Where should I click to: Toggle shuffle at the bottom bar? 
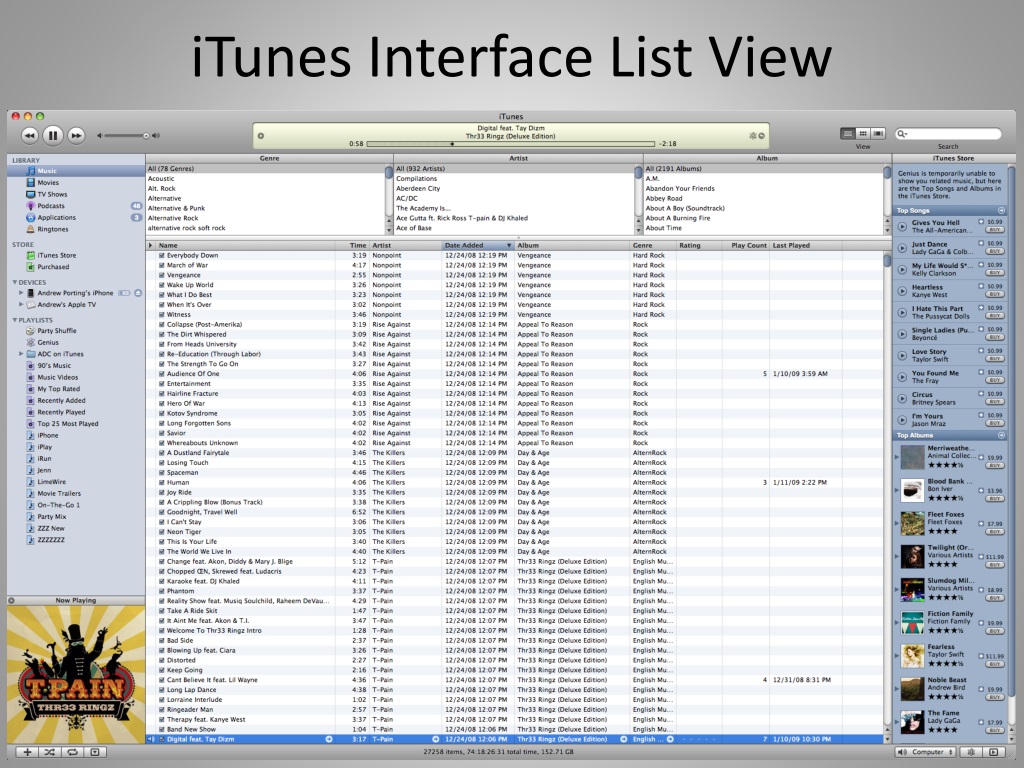50,751
